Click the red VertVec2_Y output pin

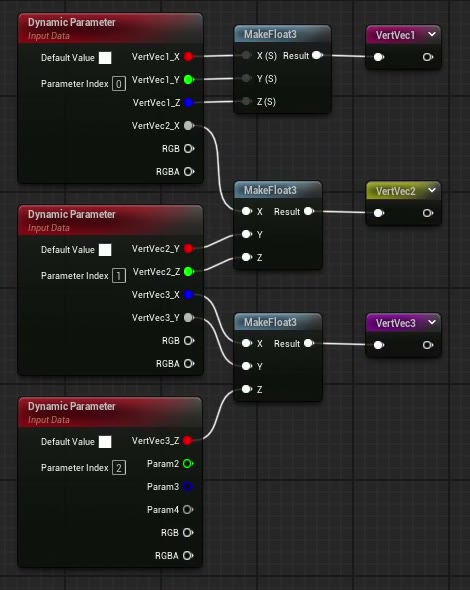pos(189,249)
